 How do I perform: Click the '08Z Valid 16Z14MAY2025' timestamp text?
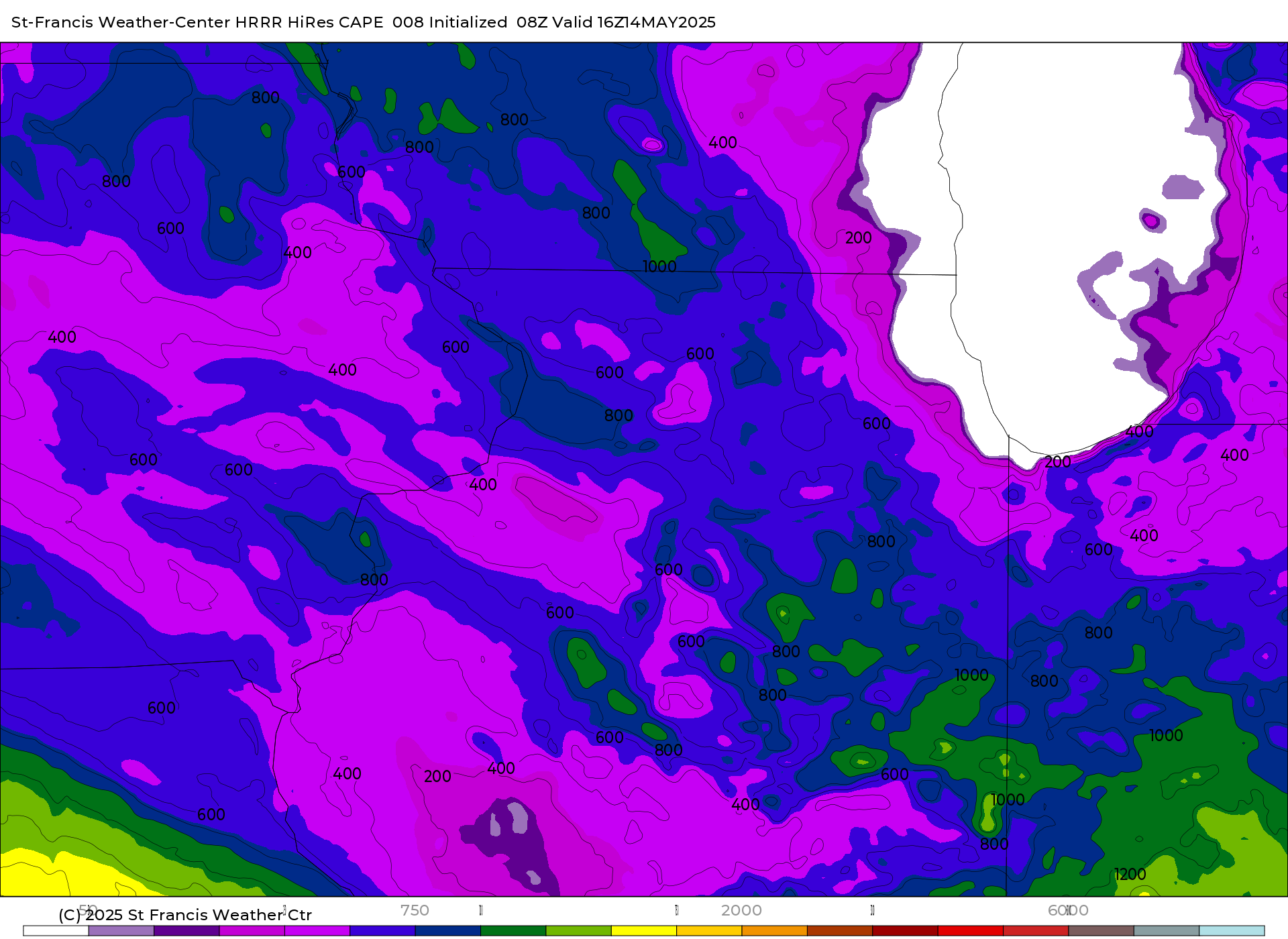[x=616, y=22]
